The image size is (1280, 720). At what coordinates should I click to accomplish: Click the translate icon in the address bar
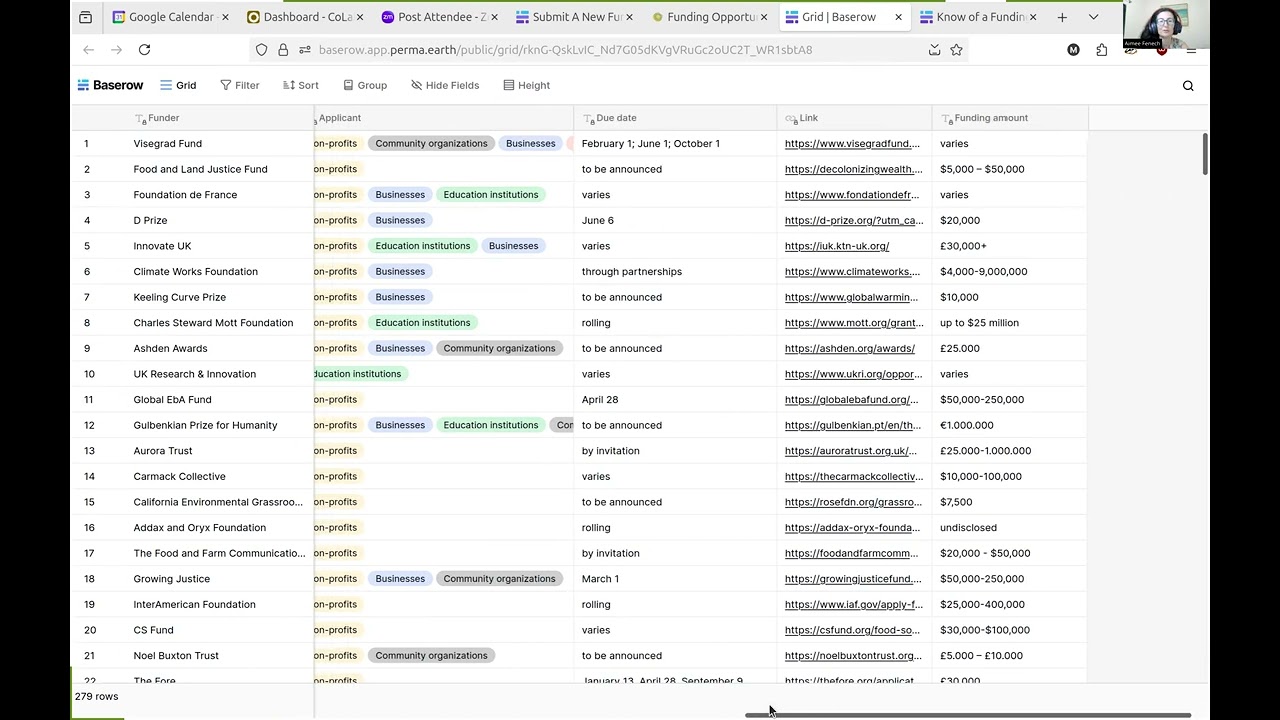(x=934, y=49)
